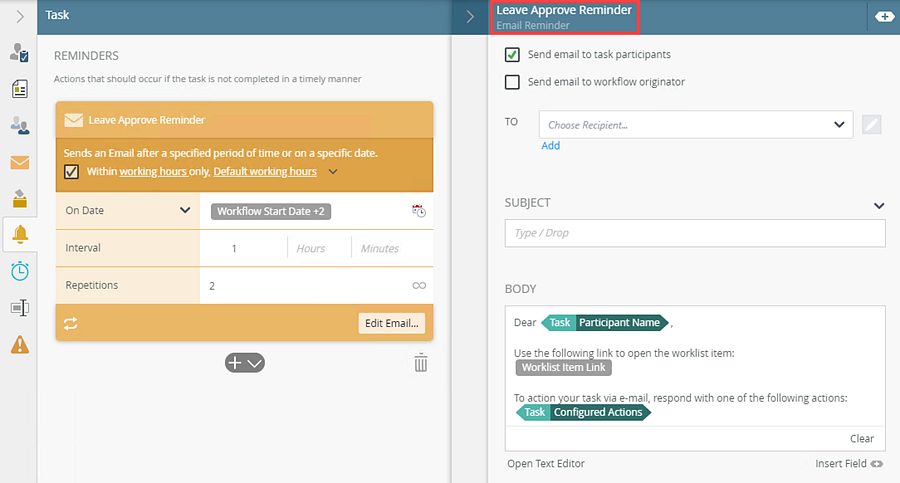Open the calendar clock date picker icon
Viewport: 900px width, 483px height.
(418, 211)
